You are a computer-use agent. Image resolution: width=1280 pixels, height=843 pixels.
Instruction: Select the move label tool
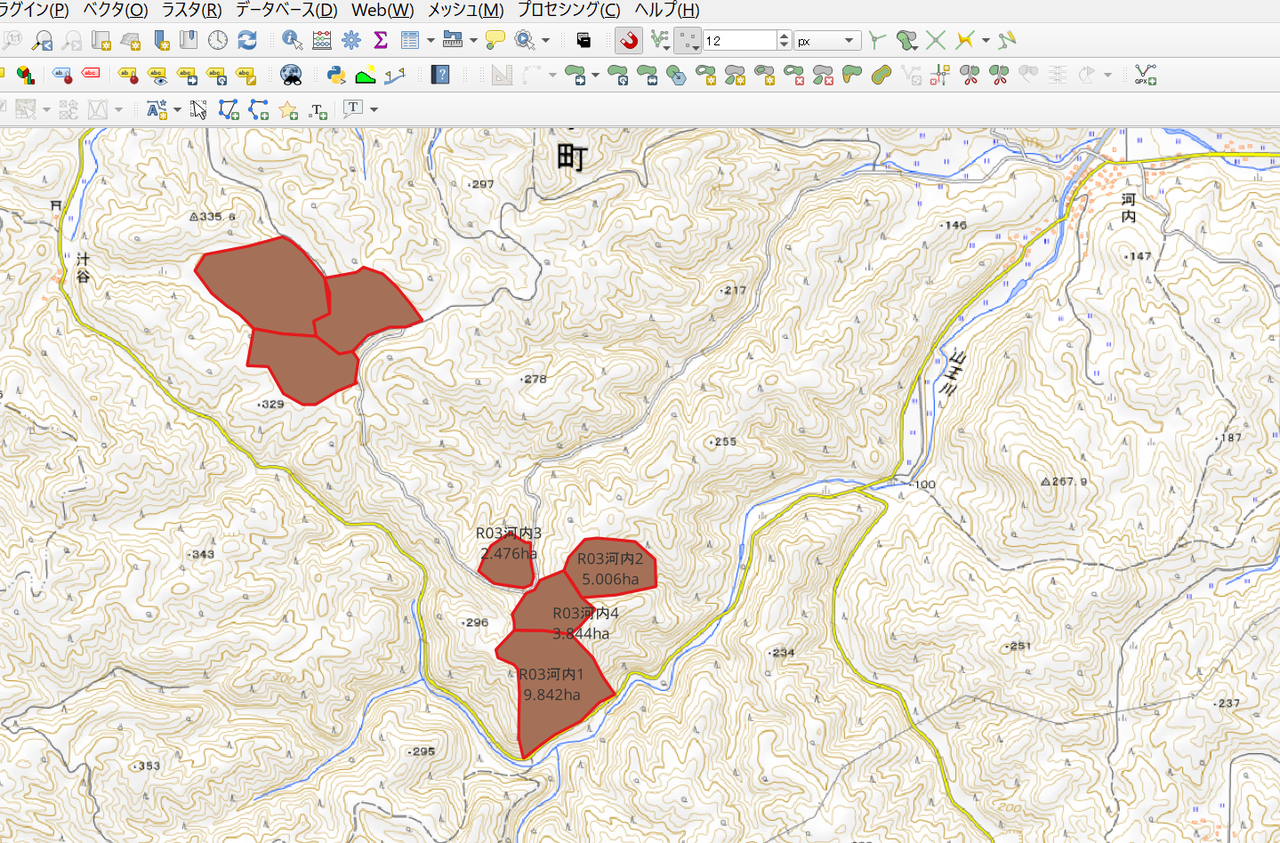[x=187, y=74]
